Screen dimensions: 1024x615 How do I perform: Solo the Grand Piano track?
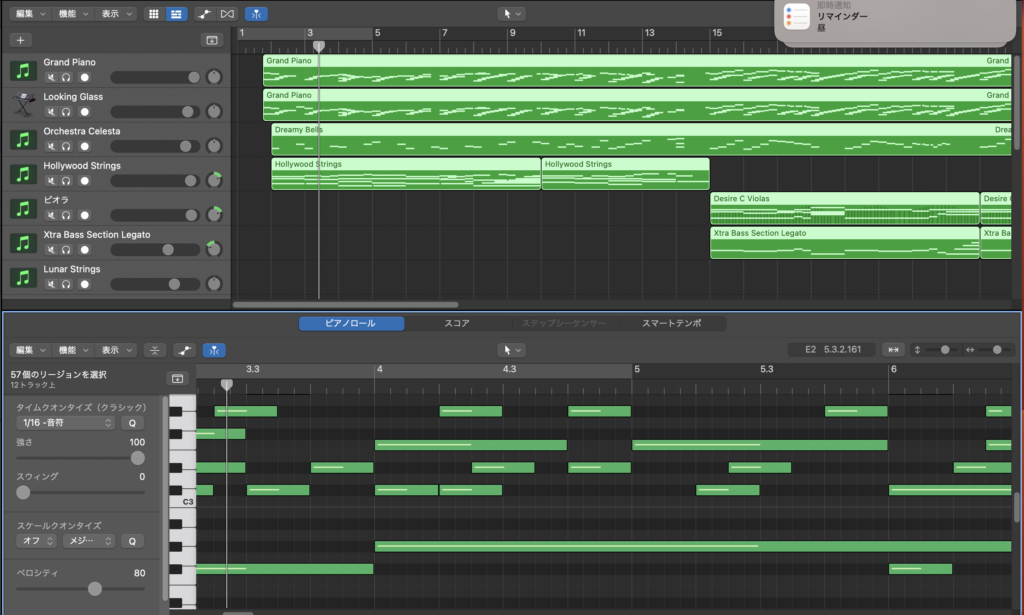66,78
